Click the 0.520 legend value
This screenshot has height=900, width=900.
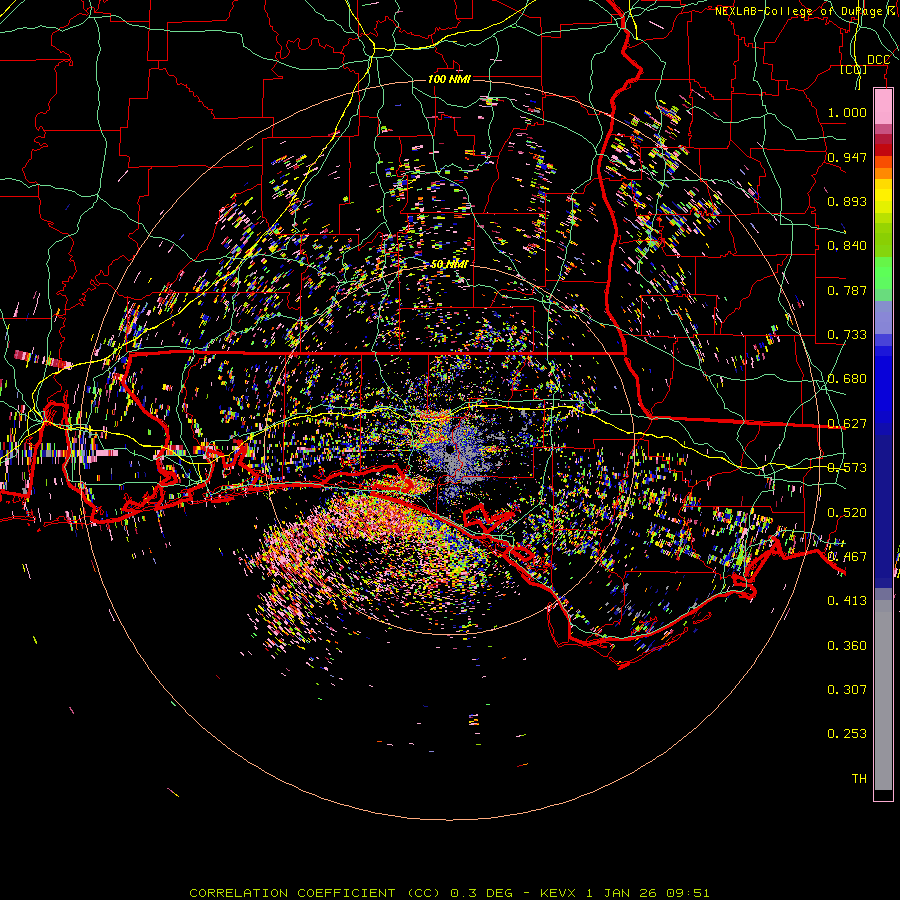(x=847, y=513)
